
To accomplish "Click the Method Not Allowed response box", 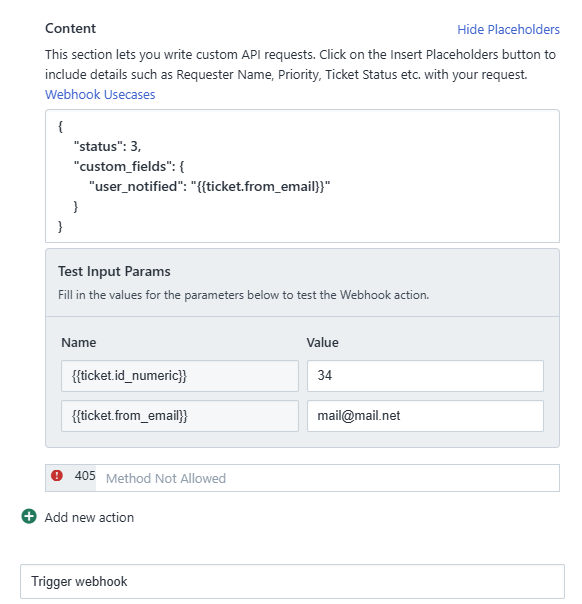I will 327,478.
